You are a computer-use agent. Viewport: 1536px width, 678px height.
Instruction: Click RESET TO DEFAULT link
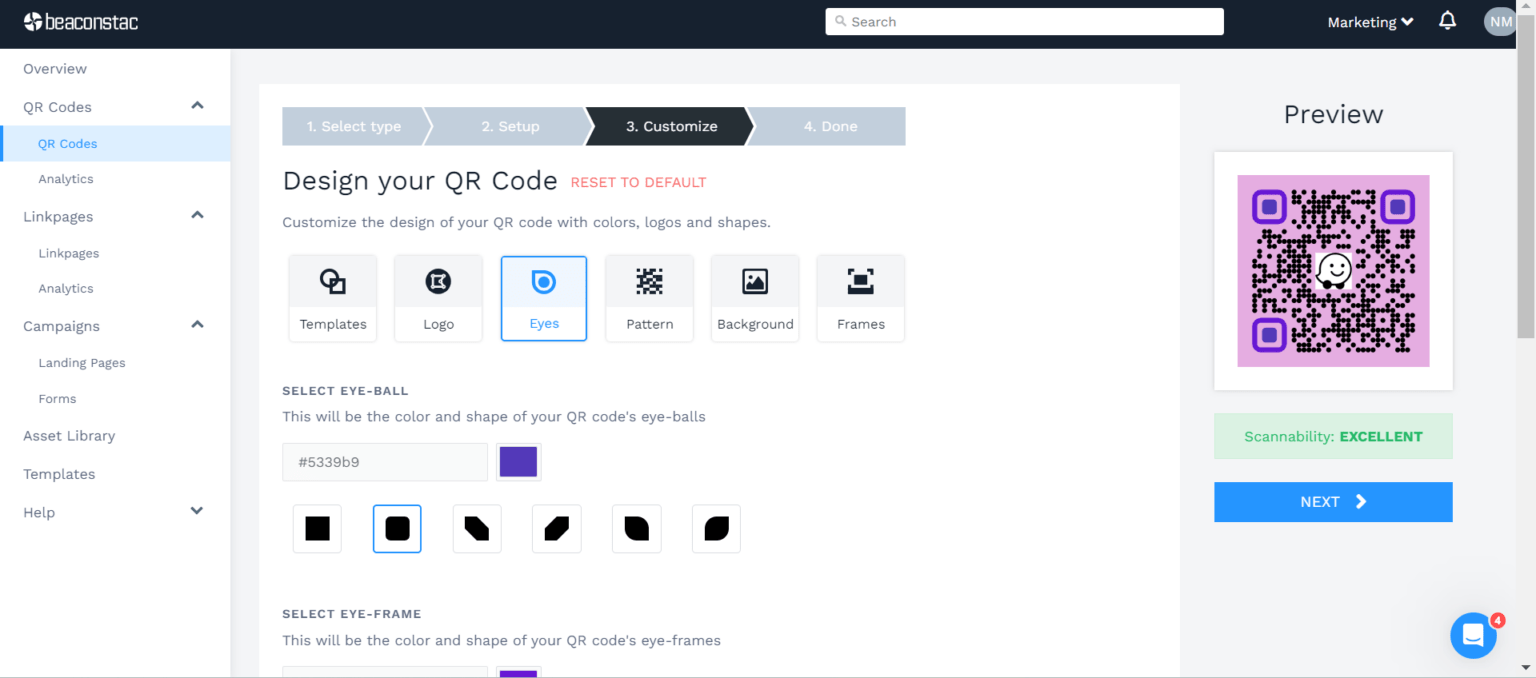click(x=638, y=182)
